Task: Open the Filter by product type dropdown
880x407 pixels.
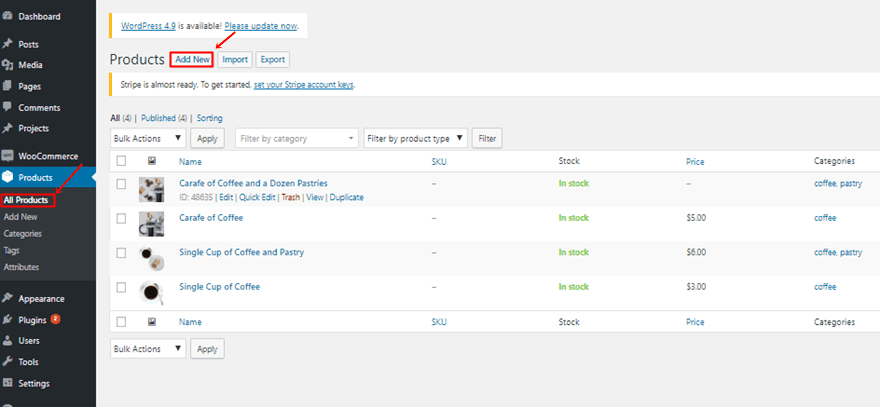Action: 415,138
